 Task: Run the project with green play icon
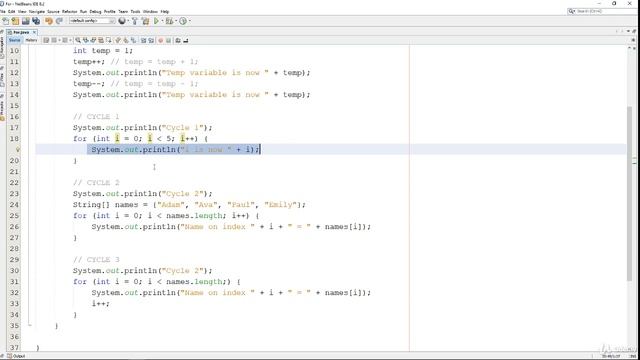(156, 21)
